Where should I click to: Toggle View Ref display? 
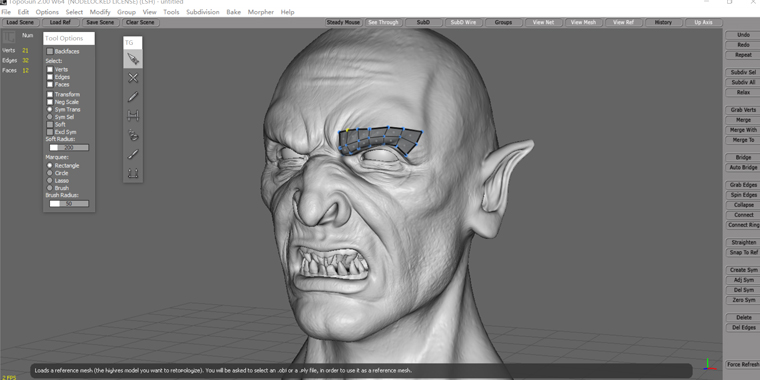[623, 22]
